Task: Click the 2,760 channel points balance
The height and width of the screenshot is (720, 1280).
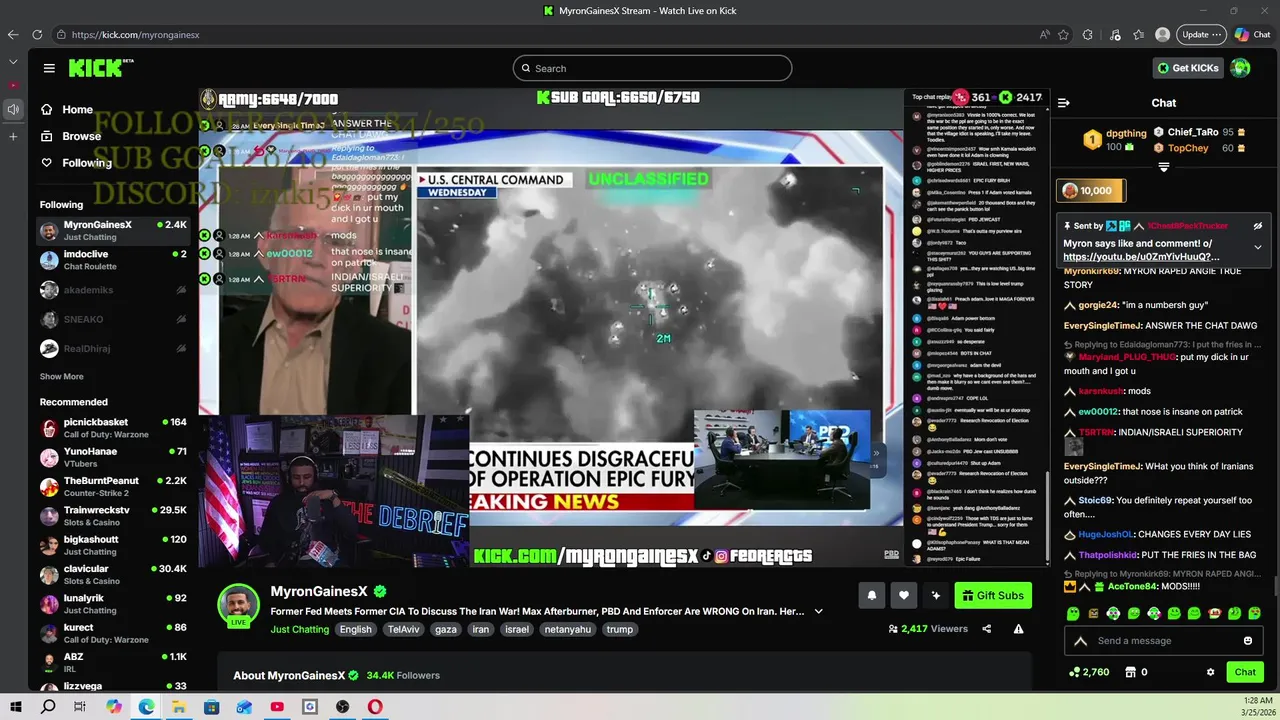Action: tap(1089, 672)
